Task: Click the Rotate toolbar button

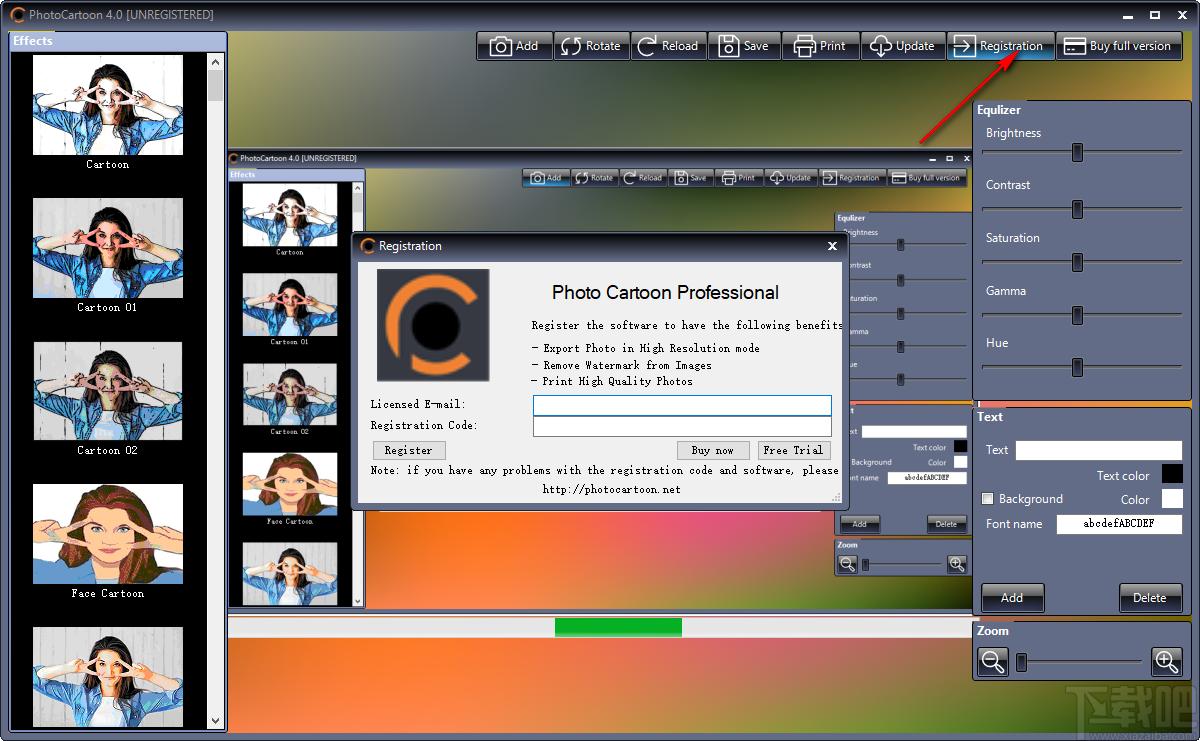Action: [590, 46]
